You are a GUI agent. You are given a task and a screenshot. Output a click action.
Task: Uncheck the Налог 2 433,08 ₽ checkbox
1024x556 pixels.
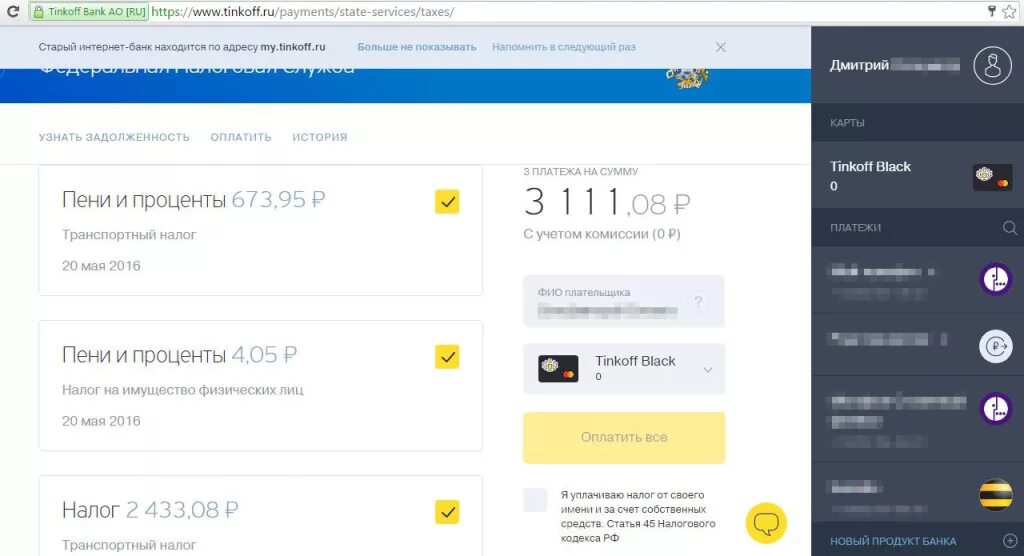click(447, 512)
